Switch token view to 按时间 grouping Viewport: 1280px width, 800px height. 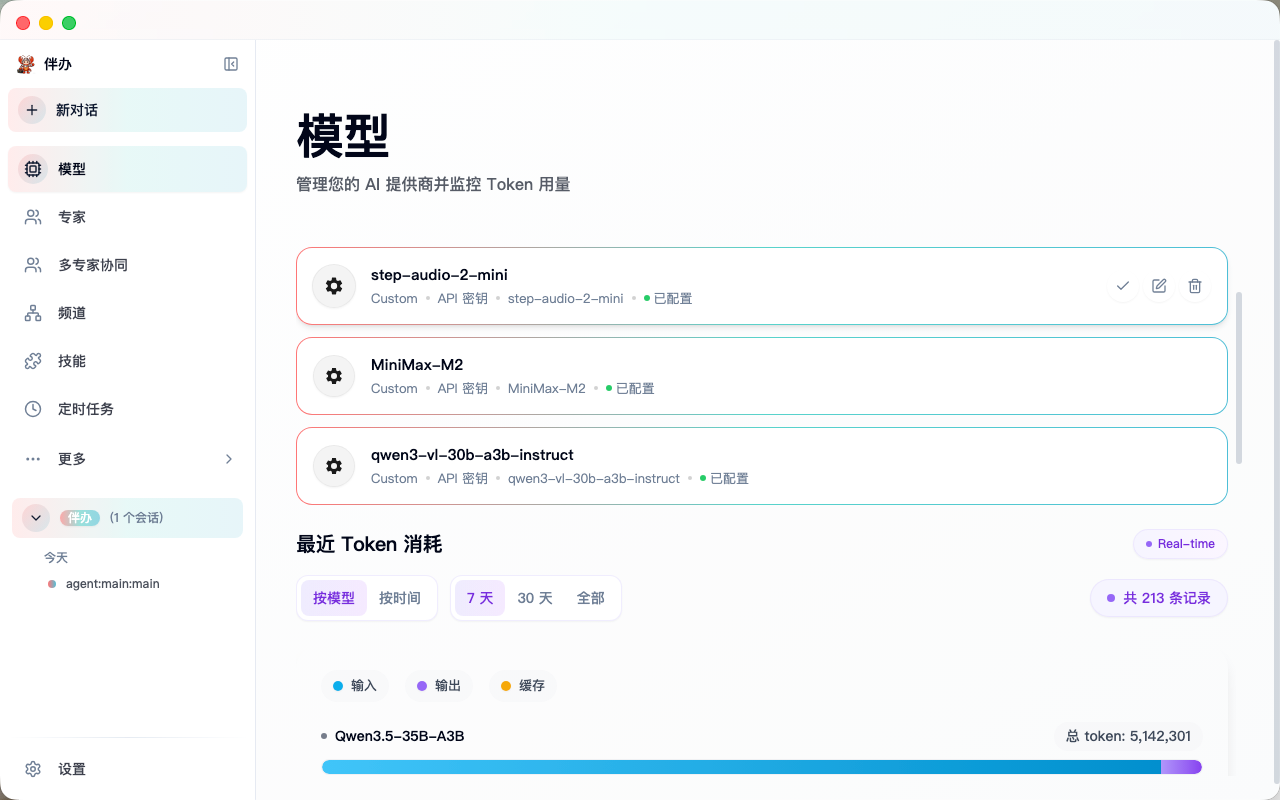click(400, 597)
